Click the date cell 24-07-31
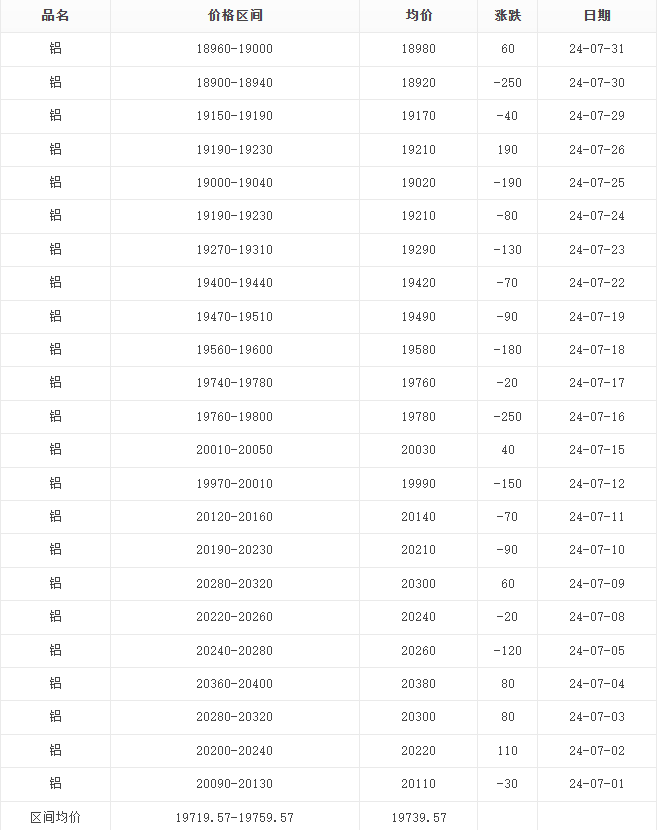 click(x=596, y=49)
